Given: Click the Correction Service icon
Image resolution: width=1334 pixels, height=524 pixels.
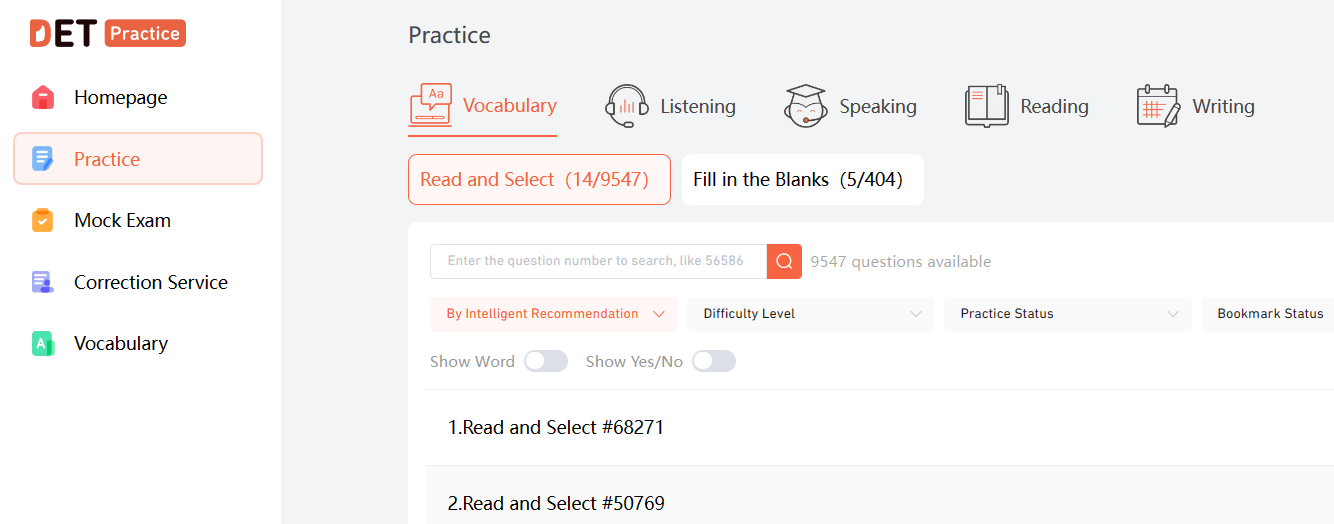Looking at the screenshot, I should click(42, 282).
